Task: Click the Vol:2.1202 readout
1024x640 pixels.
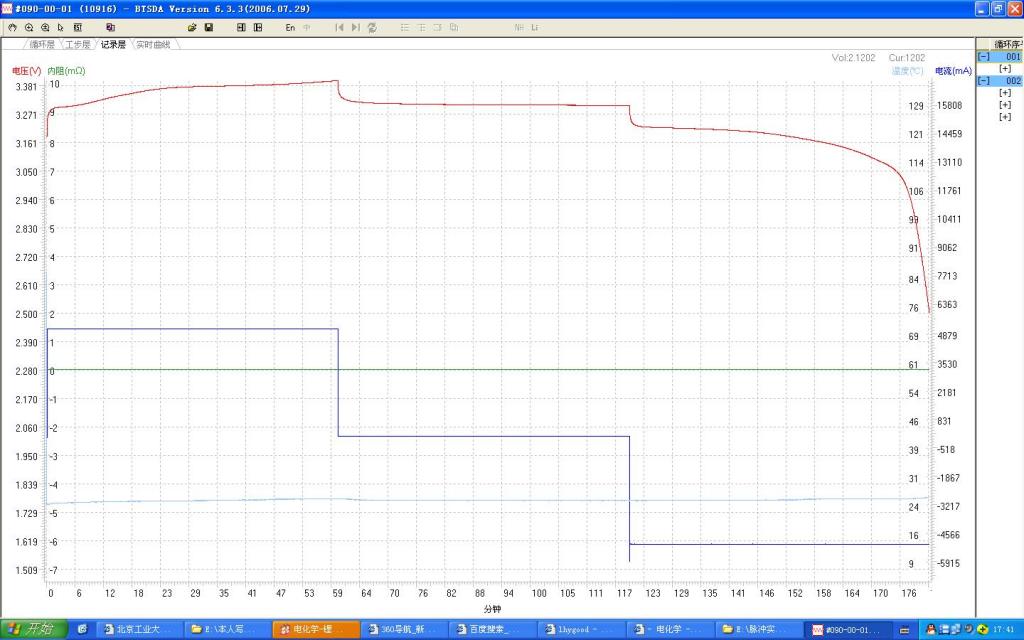Action: (853, 57)
